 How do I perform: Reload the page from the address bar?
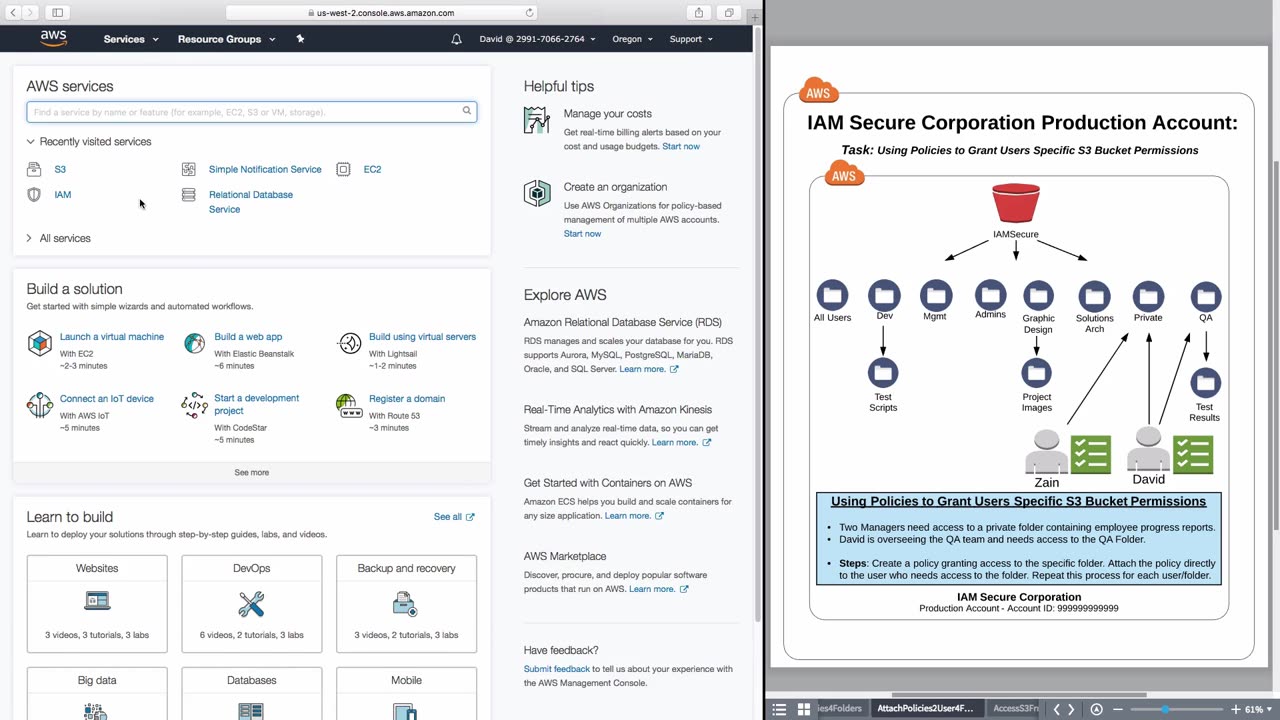(x=529, y=13)
